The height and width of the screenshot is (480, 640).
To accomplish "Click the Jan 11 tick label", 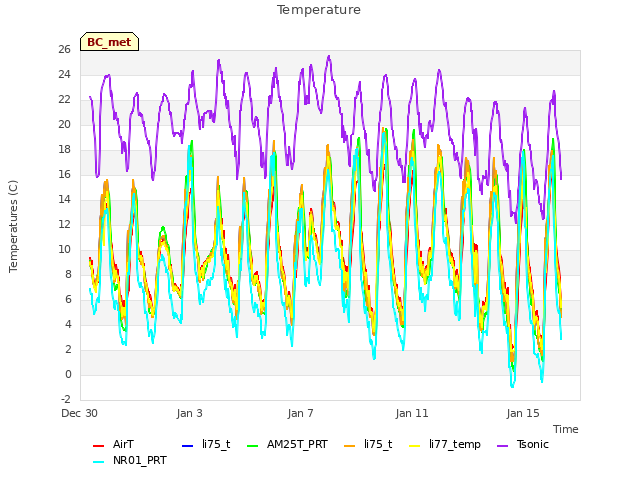I will click(x=412, y=413).
